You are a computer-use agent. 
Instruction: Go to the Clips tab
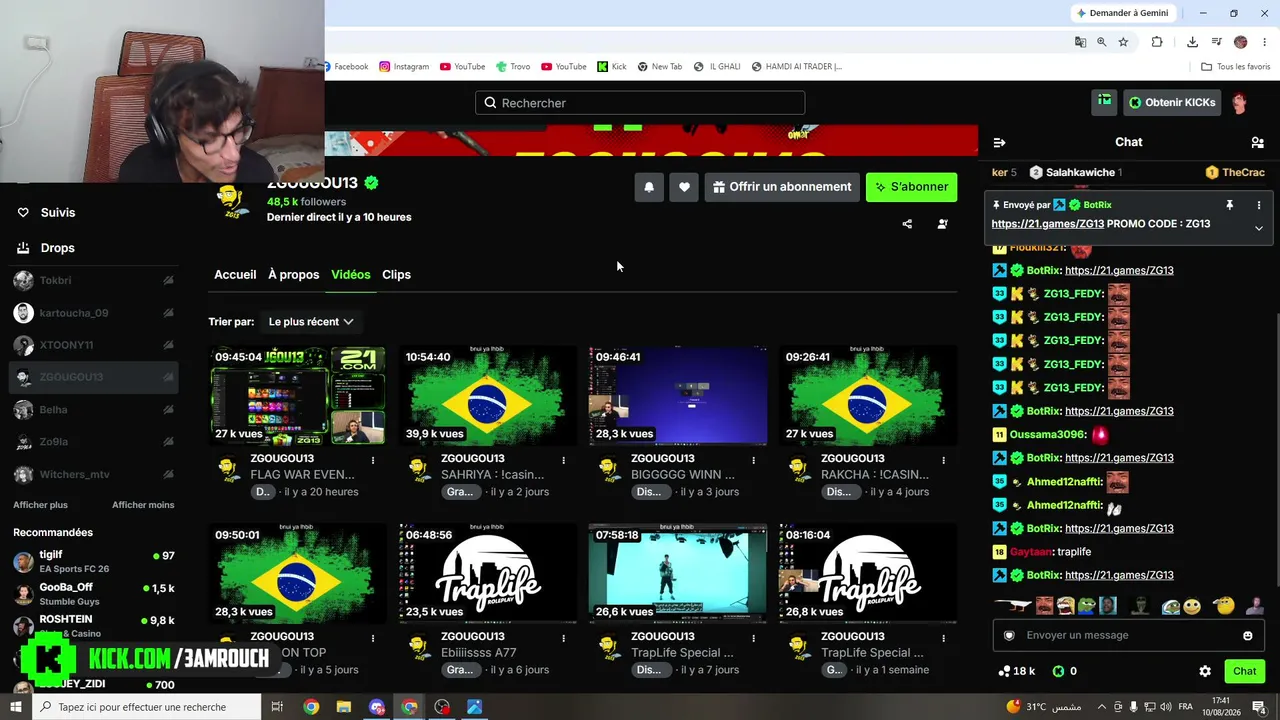[x=396, y=275]
